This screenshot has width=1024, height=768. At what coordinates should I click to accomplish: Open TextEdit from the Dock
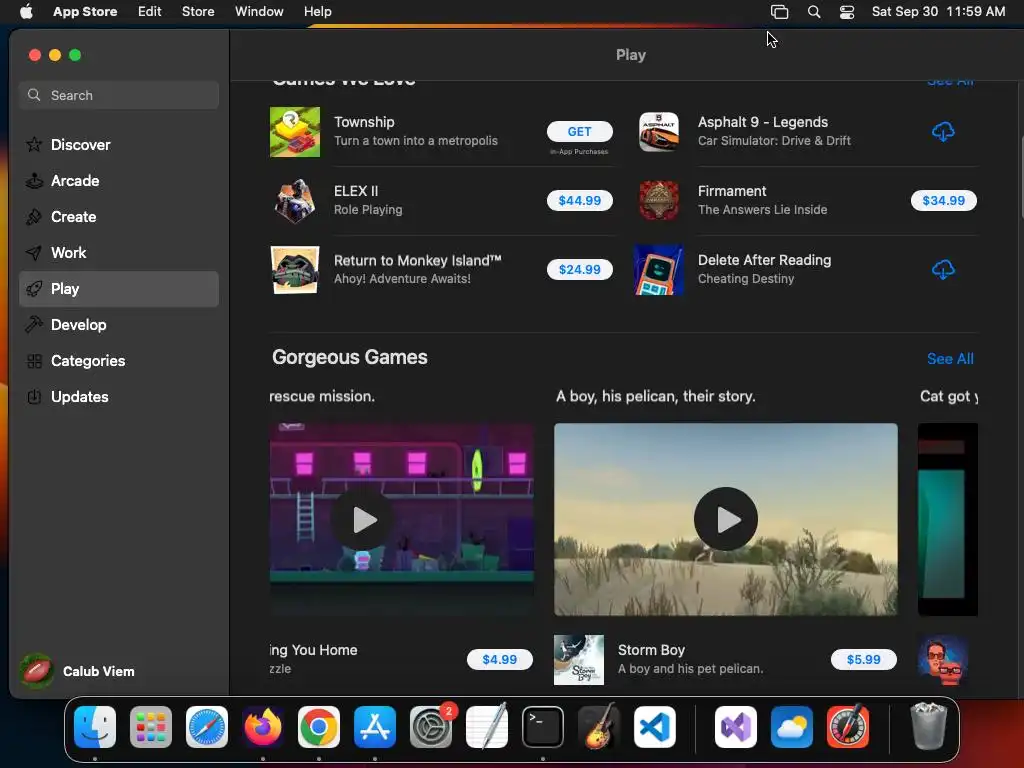pos(487,727)
